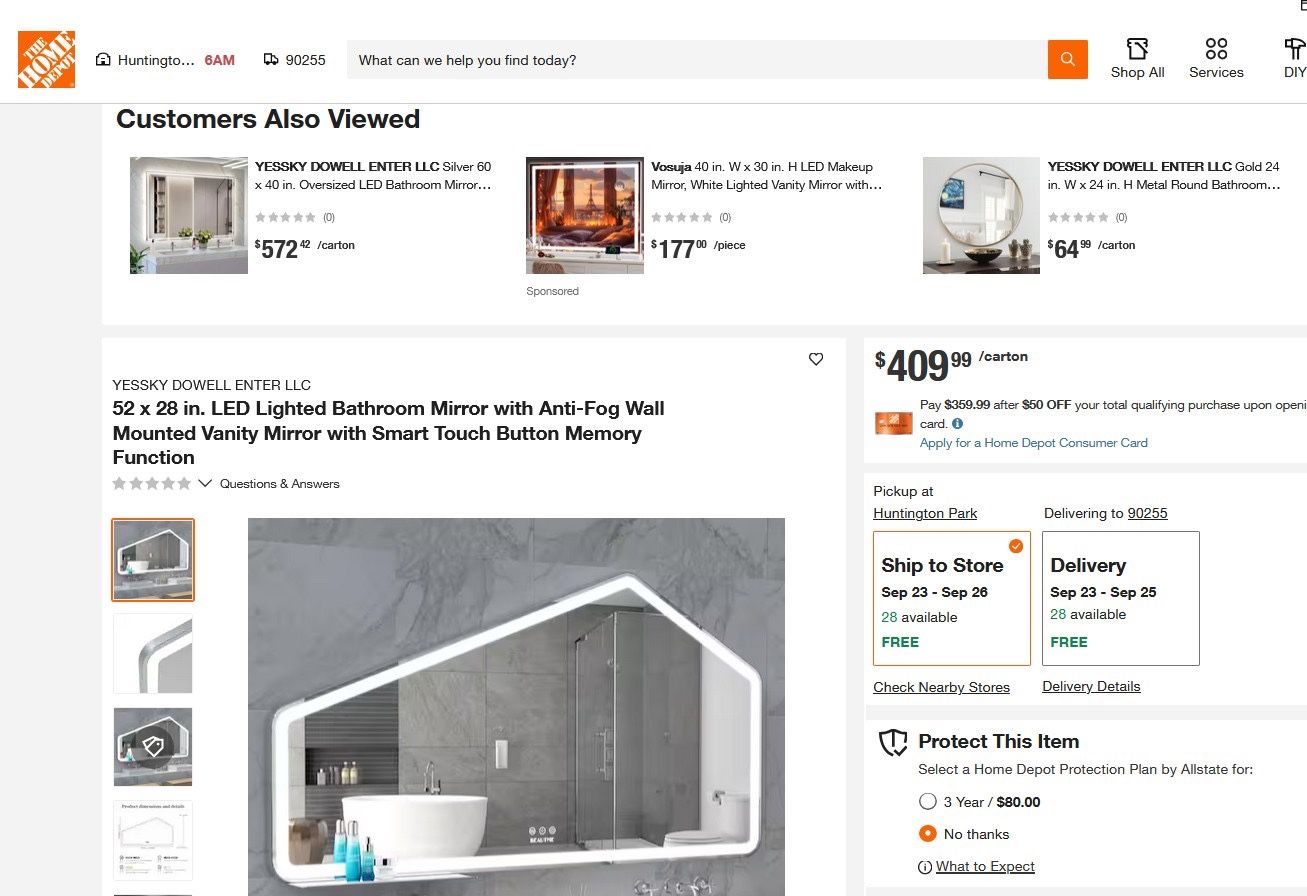1307x896 pixels.
Task: Select the second mirror corner thumbnail
Action: coord(153,654)
